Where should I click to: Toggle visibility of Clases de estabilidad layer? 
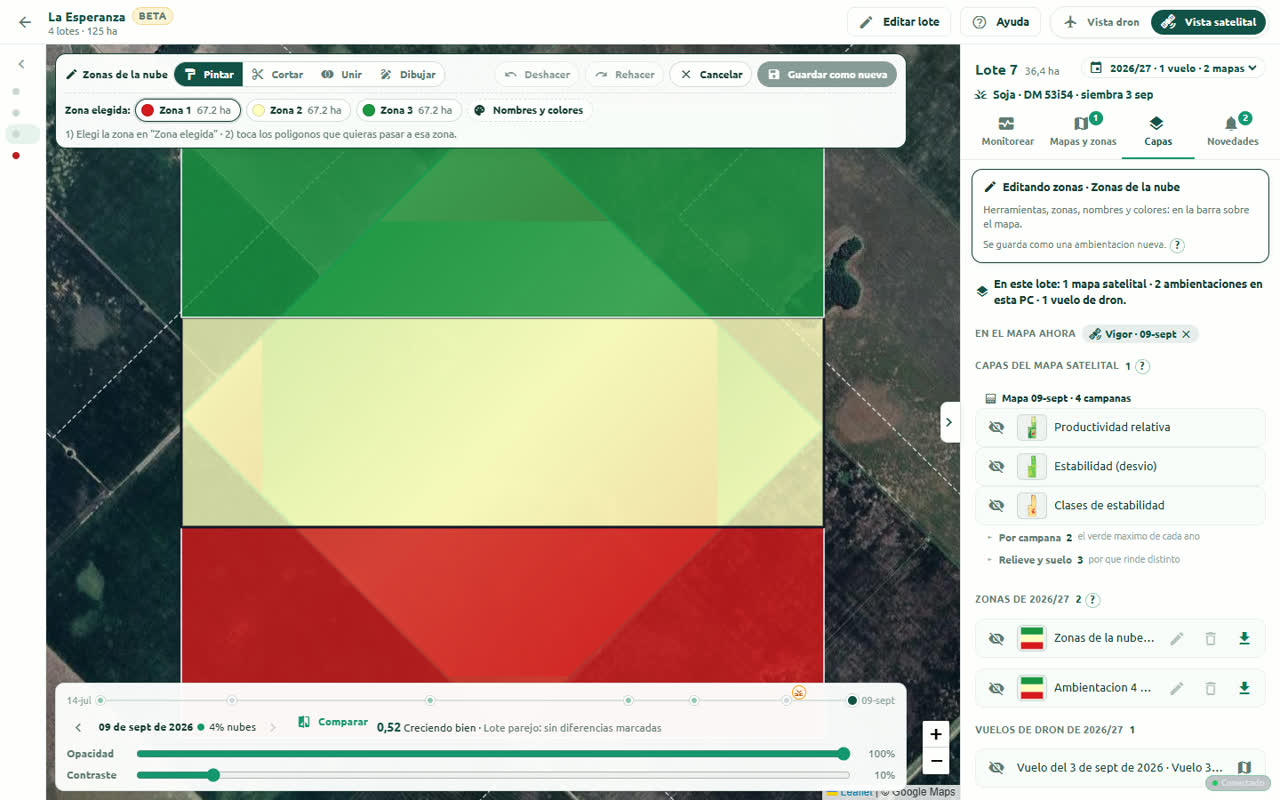click(995, 505)
